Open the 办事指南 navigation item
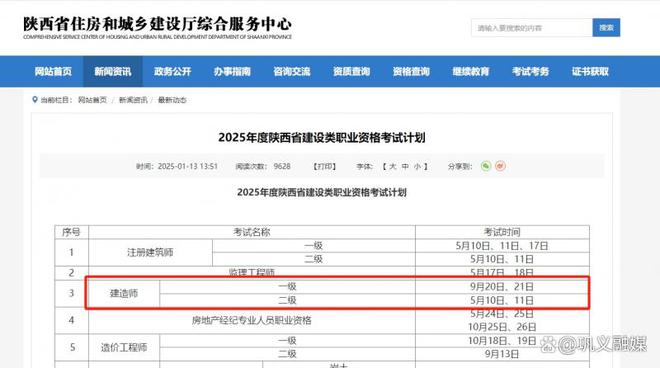 pos(232,72)
